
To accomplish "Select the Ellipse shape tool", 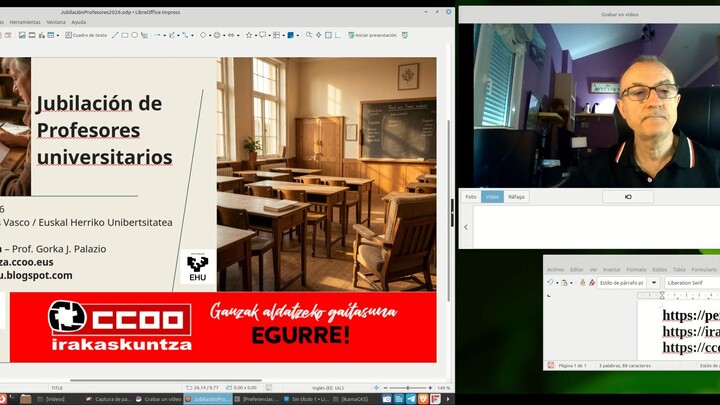I will pyautogui.click(x=135, y=35).
